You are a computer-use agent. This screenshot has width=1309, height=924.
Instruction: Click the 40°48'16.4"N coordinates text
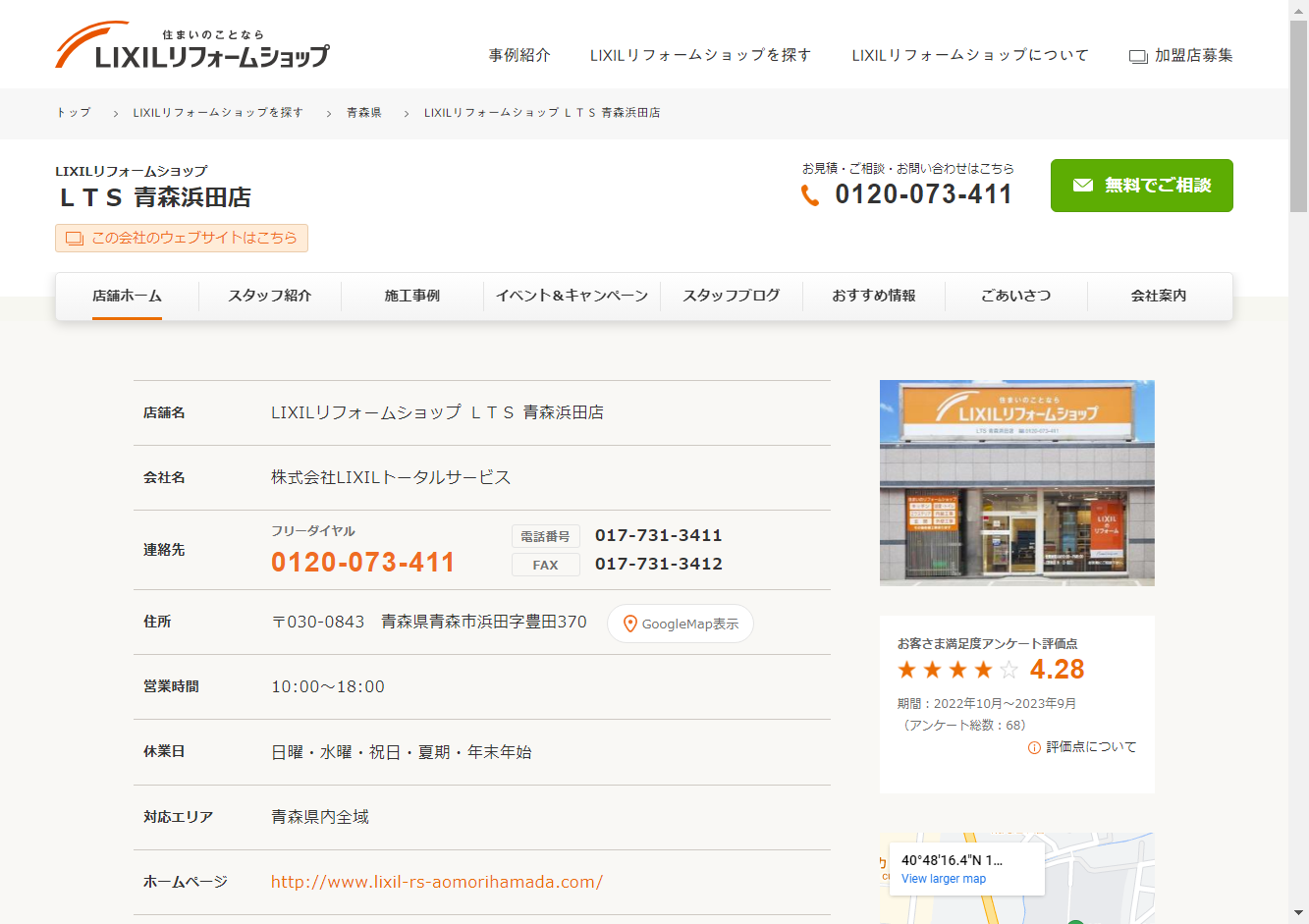coord(952,860)
